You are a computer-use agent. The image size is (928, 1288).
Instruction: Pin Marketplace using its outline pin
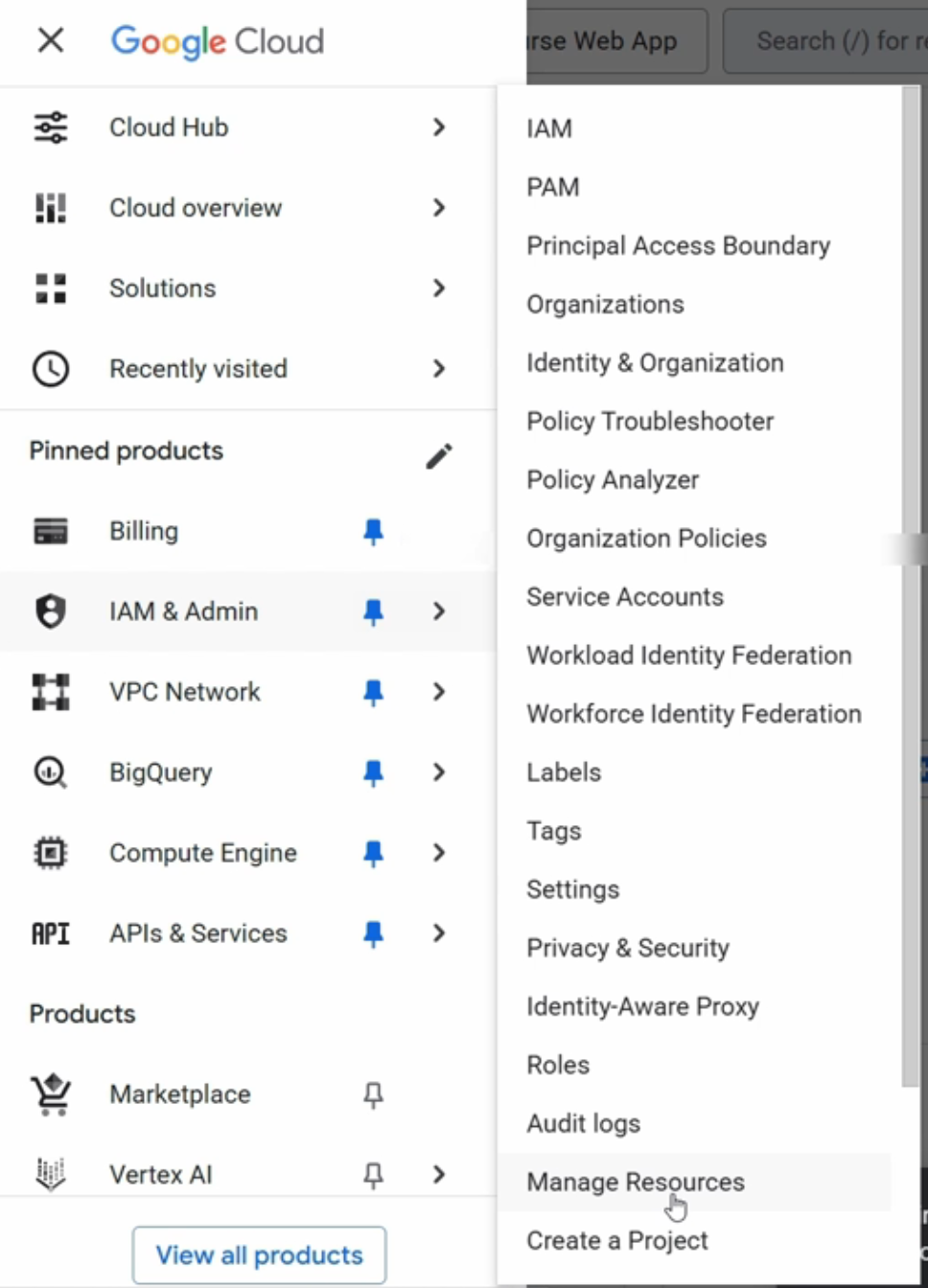pyautogui.click(x=373, y=1094)
